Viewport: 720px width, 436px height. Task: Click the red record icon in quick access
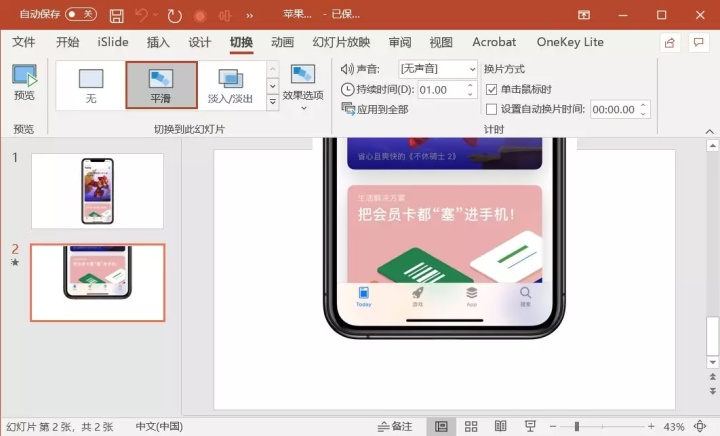[200, 16]
